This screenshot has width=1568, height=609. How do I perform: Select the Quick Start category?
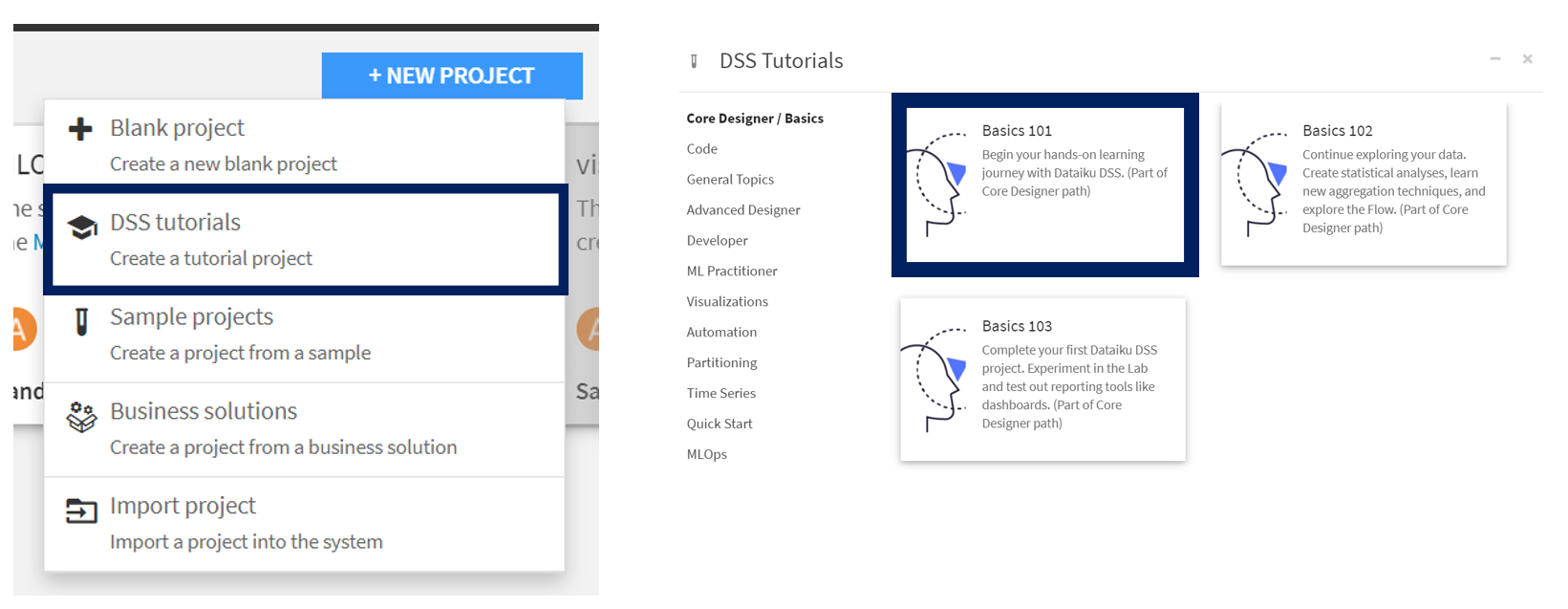pyautogui.click(x=720, y=424)
